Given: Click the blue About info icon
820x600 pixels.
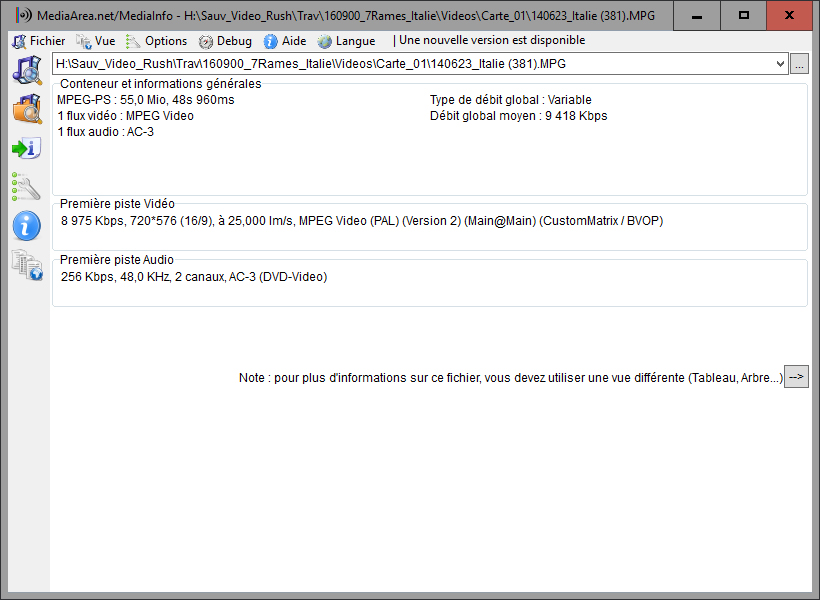Looking at the screenshot, I should pos(27,226).
